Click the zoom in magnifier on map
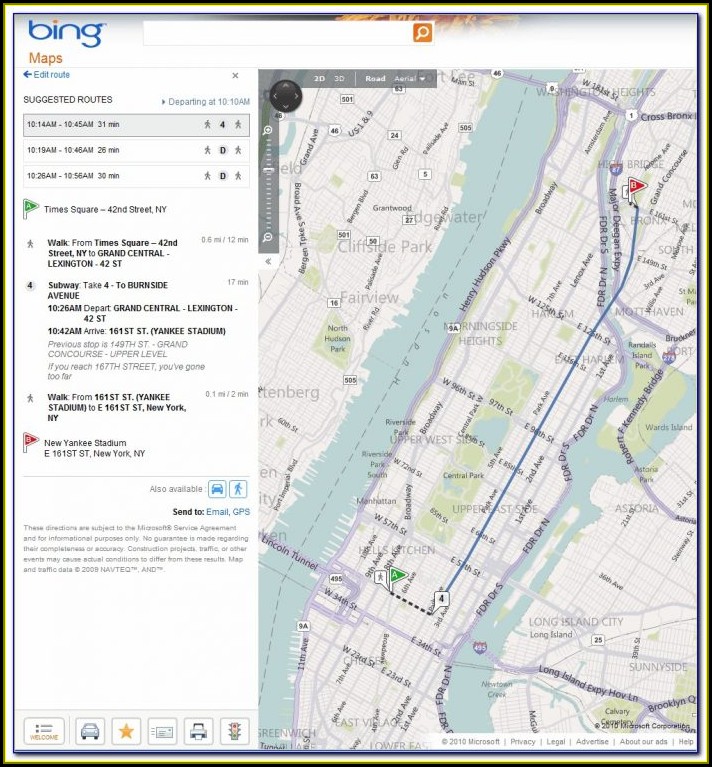The width and height of the screenshot is (712, 767). 268,131
